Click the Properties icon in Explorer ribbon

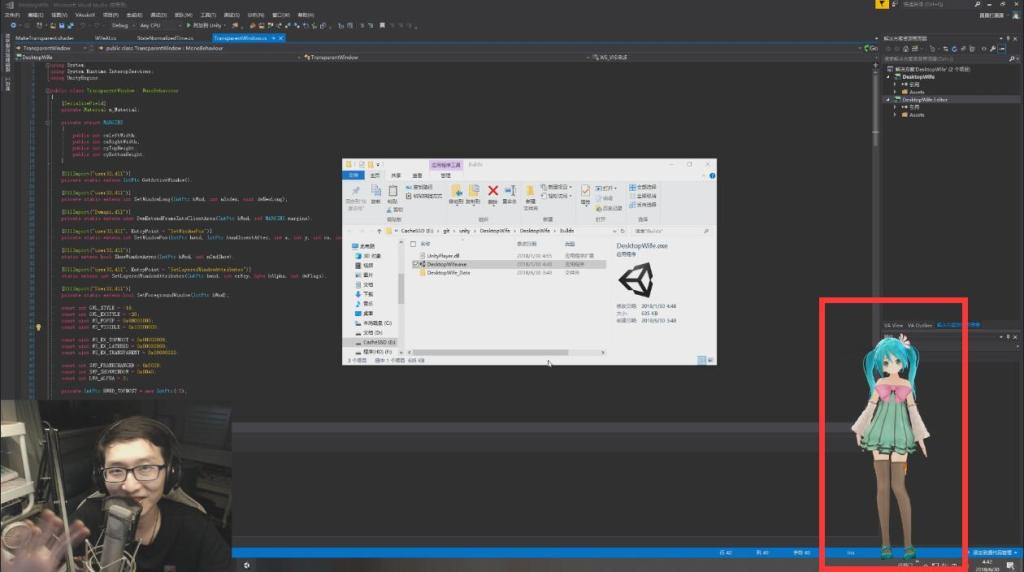pyautogui.click(x=585, y=191)
